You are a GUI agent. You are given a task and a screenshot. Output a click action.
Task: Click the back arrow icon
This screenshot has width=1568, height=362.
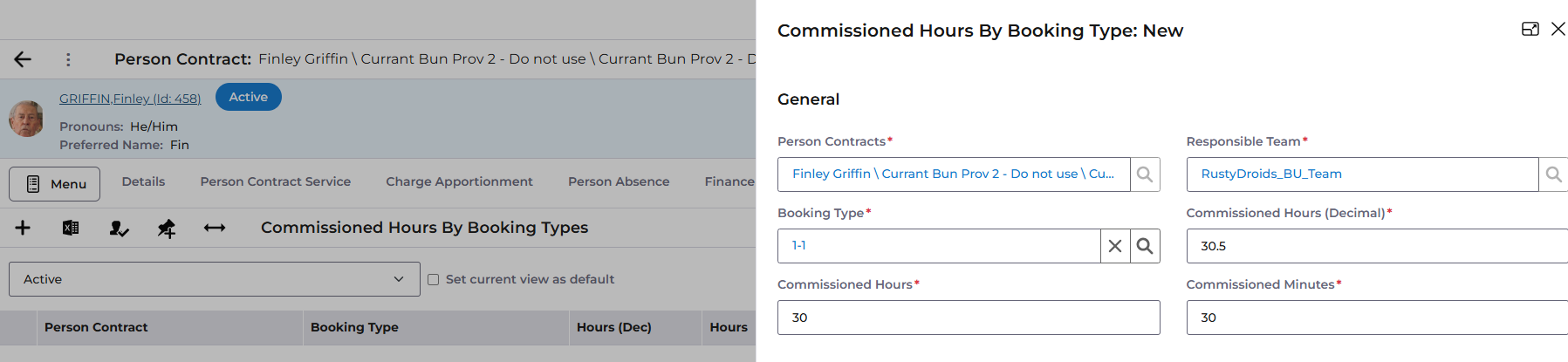[23, 59]
